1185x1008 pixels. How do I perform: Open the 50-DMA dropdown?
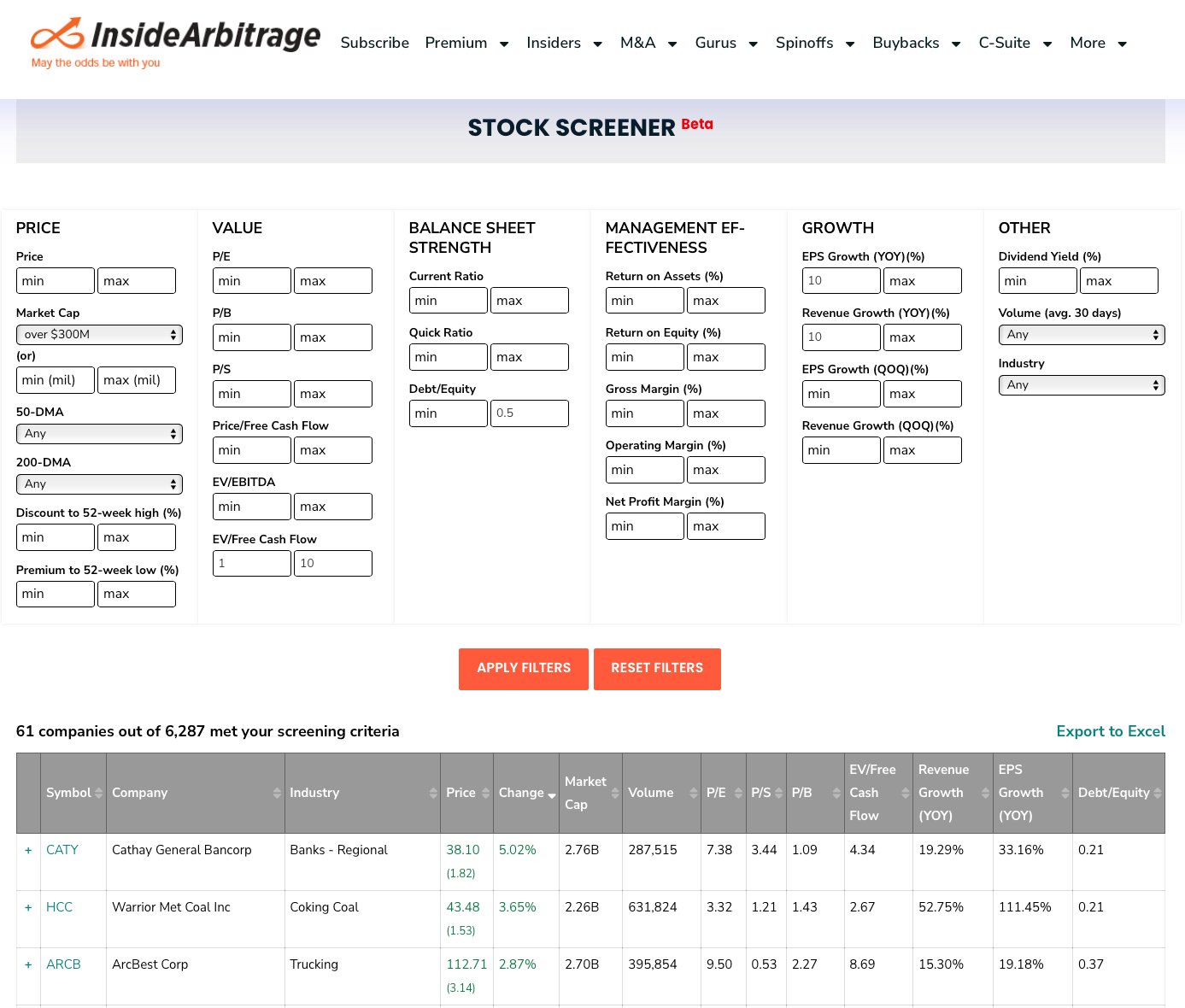pyautogui.click(x=99, y=434)
